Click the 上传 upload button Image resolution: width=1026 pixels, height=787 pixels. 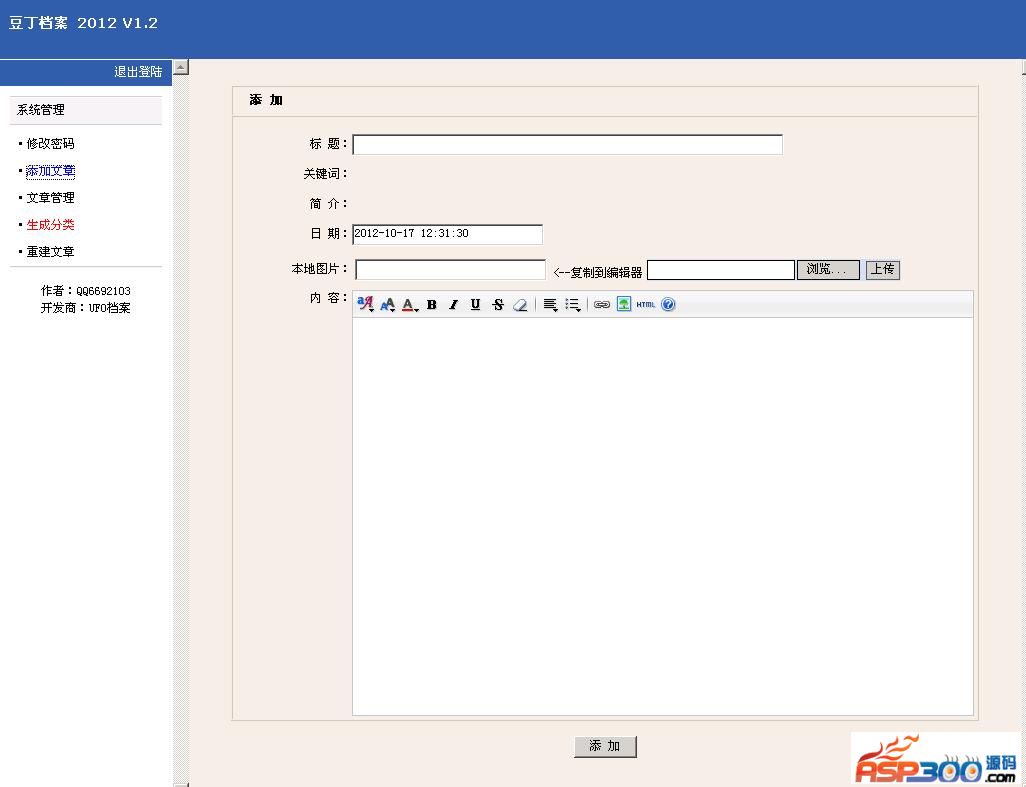pos(883,270)
